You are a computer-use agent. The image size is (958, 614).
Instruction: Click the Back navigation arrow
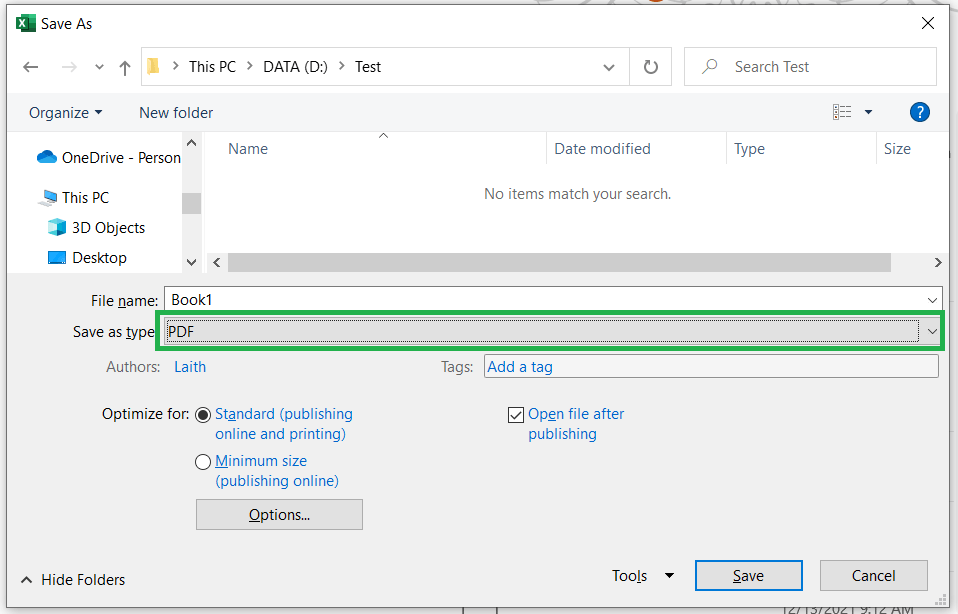click(x=31, y=68)
